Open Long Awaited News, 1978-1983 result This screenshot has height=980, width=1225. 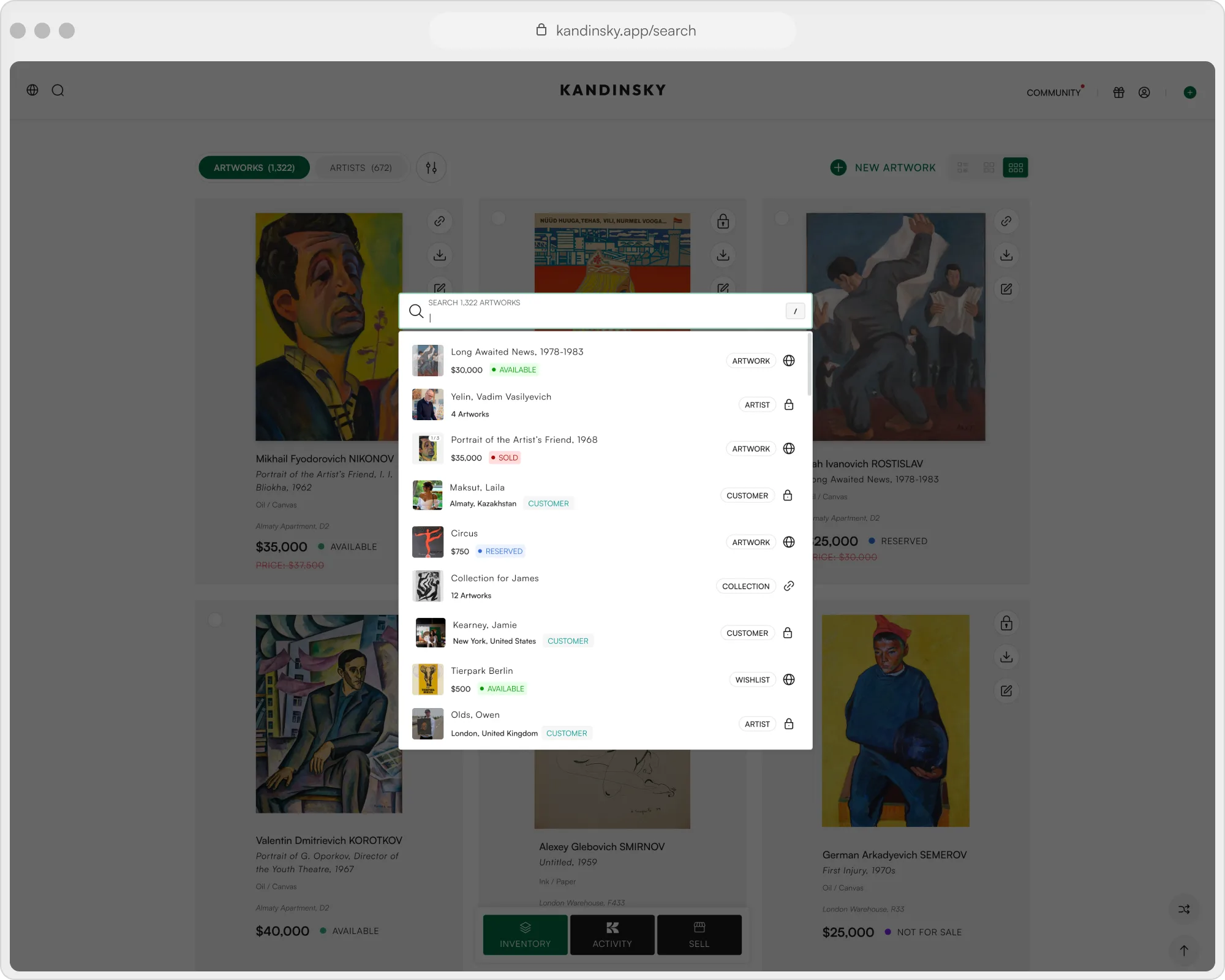pos(605,361)
